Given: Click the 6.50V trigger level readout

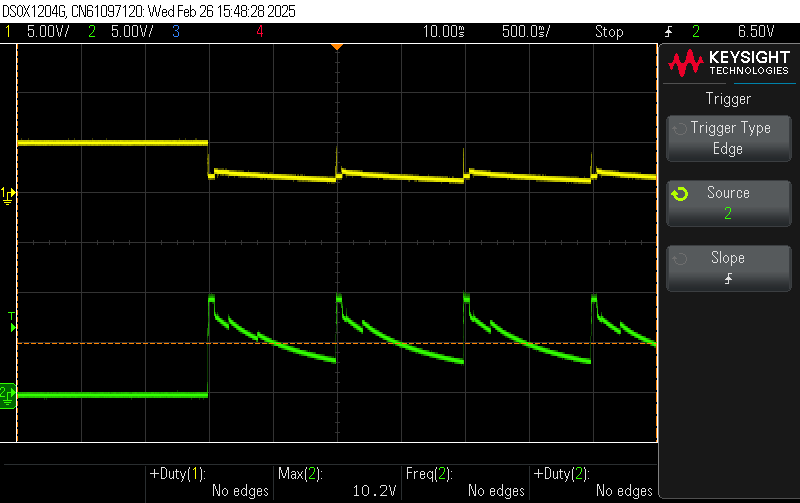Looking at the screenshot, I should coord(756,32).
